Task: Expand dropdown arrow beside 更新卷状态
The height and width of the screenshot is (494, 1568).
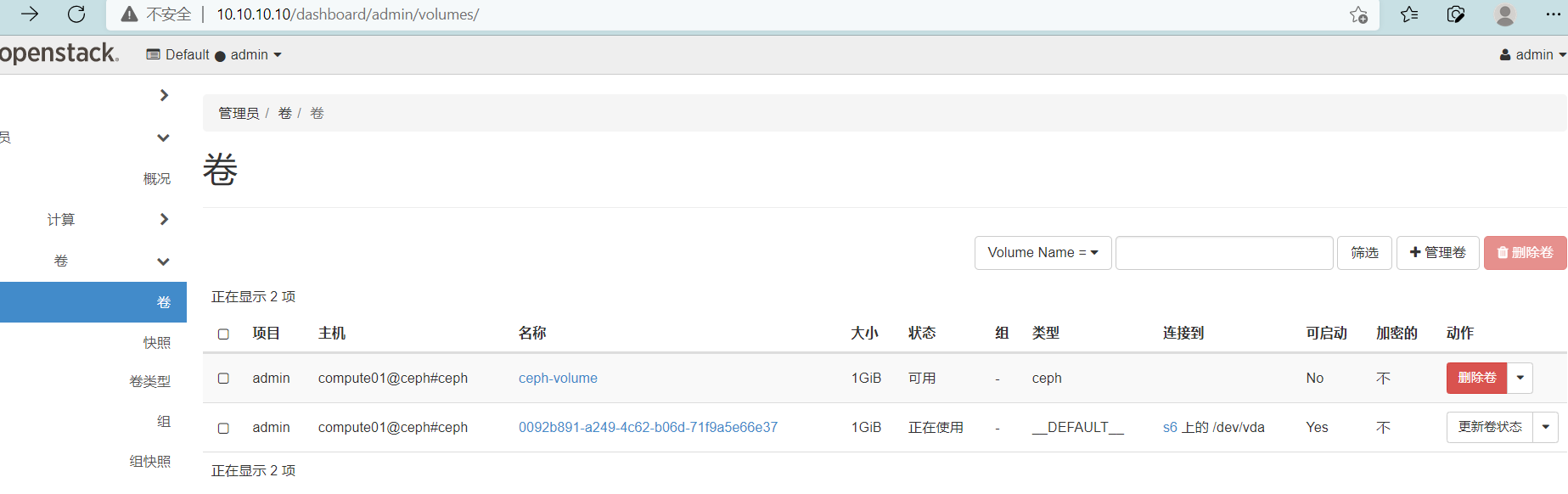Action: click(x=1545, y=427)
